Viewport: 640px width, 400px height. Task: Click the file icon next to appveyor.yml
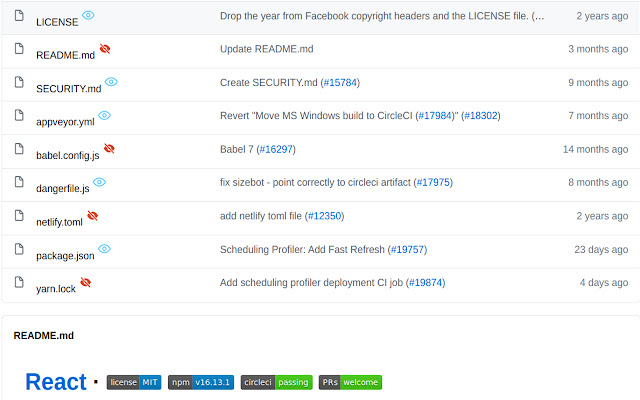(x=19, y=115)
